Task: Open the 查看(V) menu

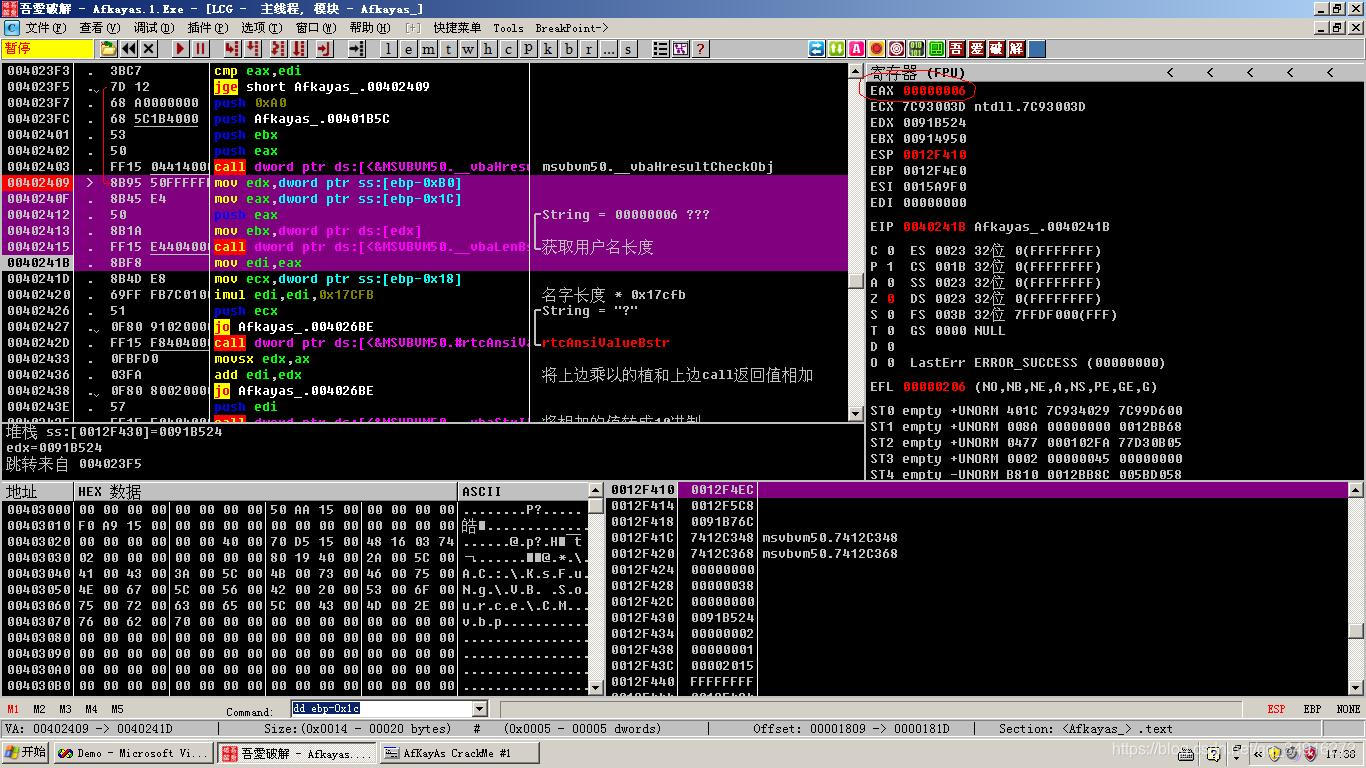Action: pyautogui.click(x=99, y=28)
